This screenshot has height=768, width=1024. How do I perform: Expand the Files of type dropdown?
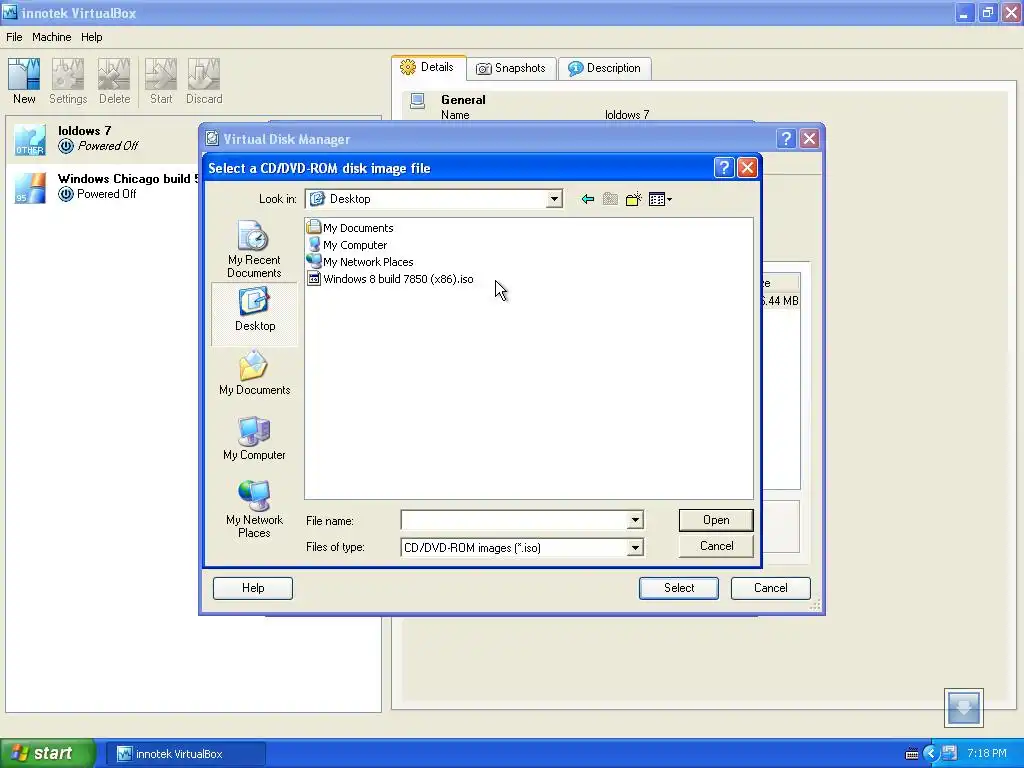[635, 548]
